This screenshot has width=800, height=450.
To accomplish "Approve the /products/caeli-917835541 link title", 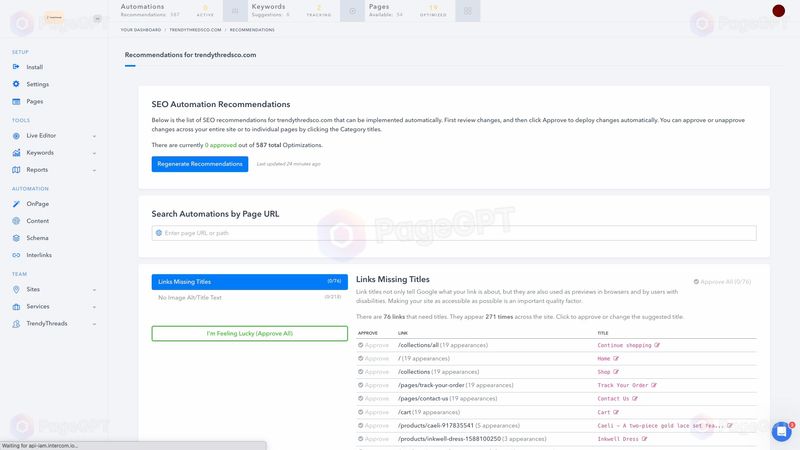I will pos(373,425).
